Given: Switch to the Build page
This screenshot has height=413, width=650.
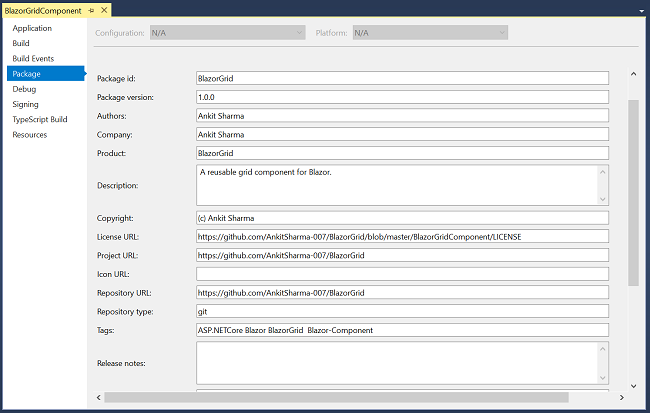Looking at the screenshot, I should click(x=21, y=43).
